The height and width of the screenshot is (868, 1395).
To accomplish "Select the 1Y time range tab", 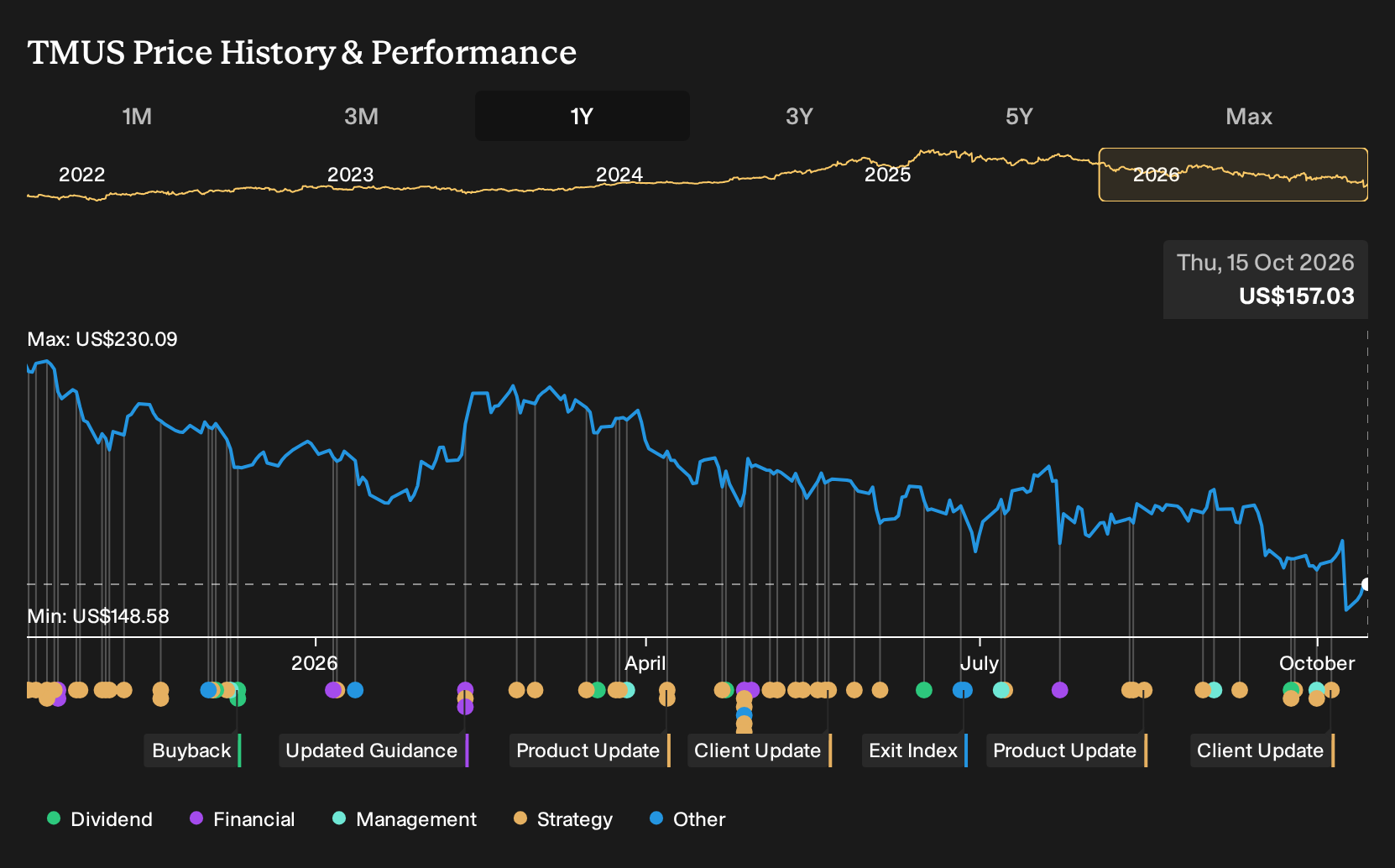I will pos(583,116).
